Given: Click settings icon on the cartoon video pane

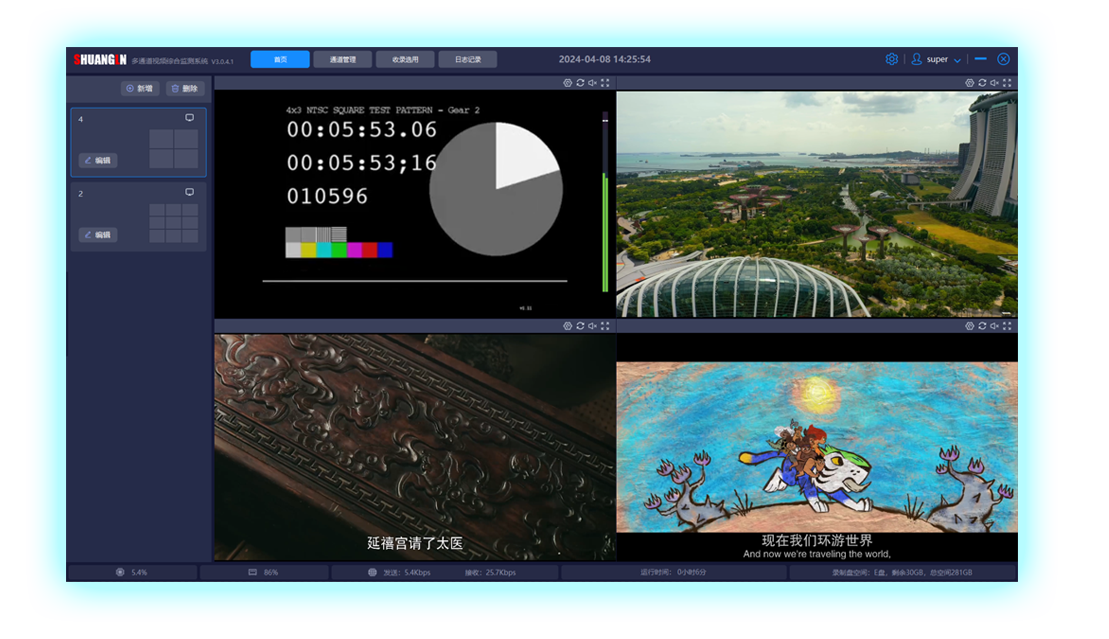Looking at the screenshot, I should point(969,326).
